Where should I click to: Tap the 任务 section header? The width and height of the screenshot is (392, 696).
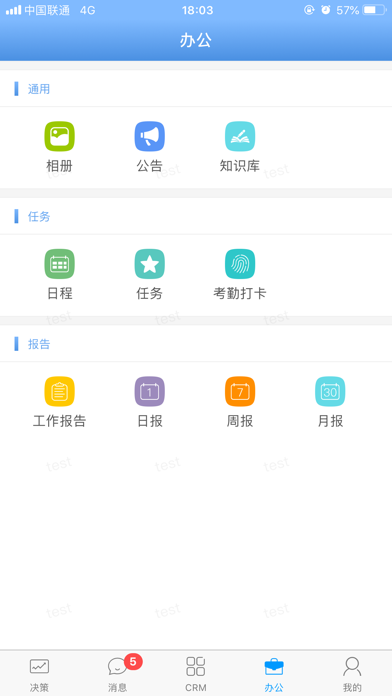pyautogui.click(x=39, y=217)
